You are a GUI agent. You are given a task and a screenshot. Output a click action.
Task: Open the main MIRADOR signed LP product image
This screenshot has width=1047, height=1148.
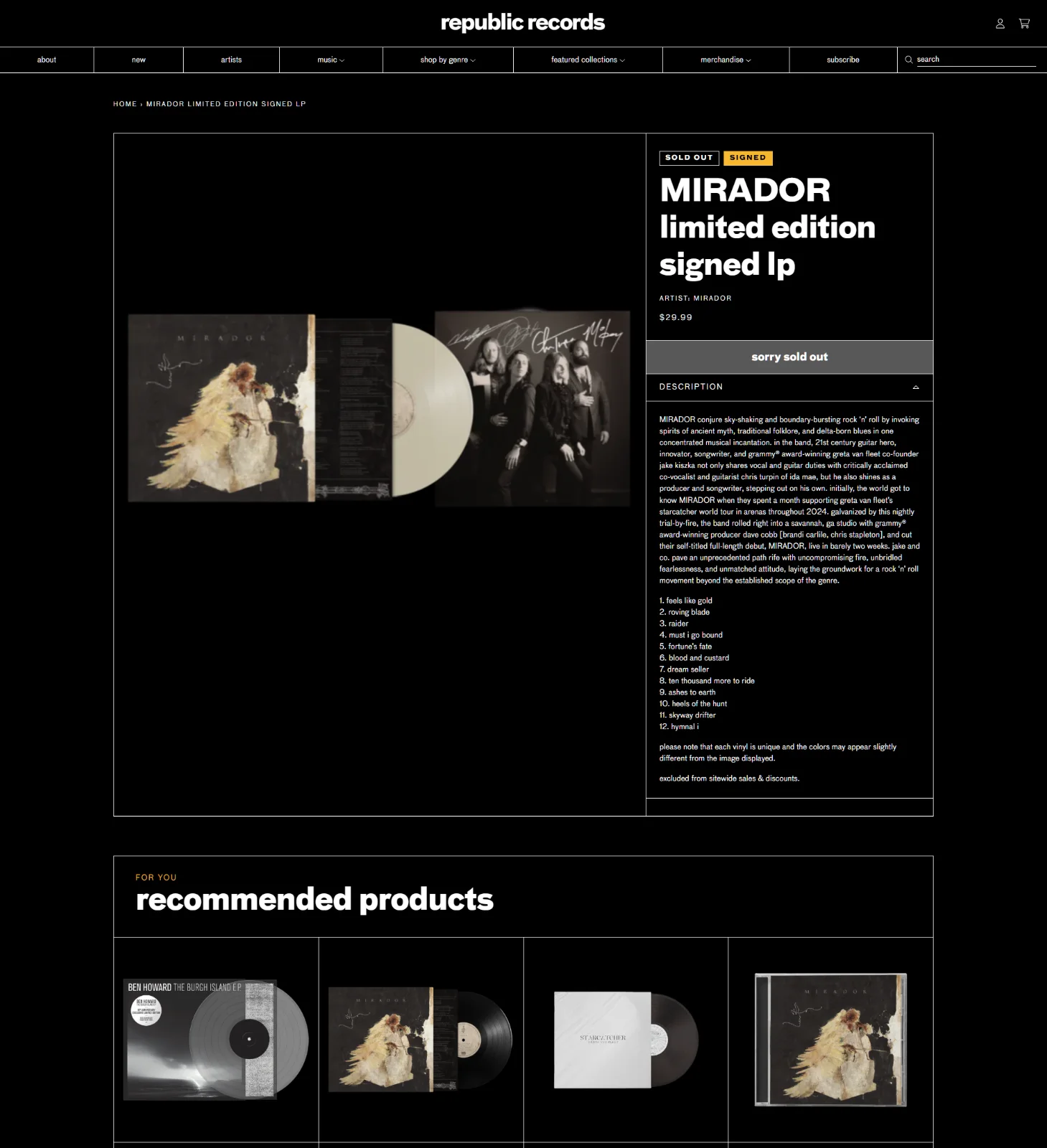(x=379, y=408)
